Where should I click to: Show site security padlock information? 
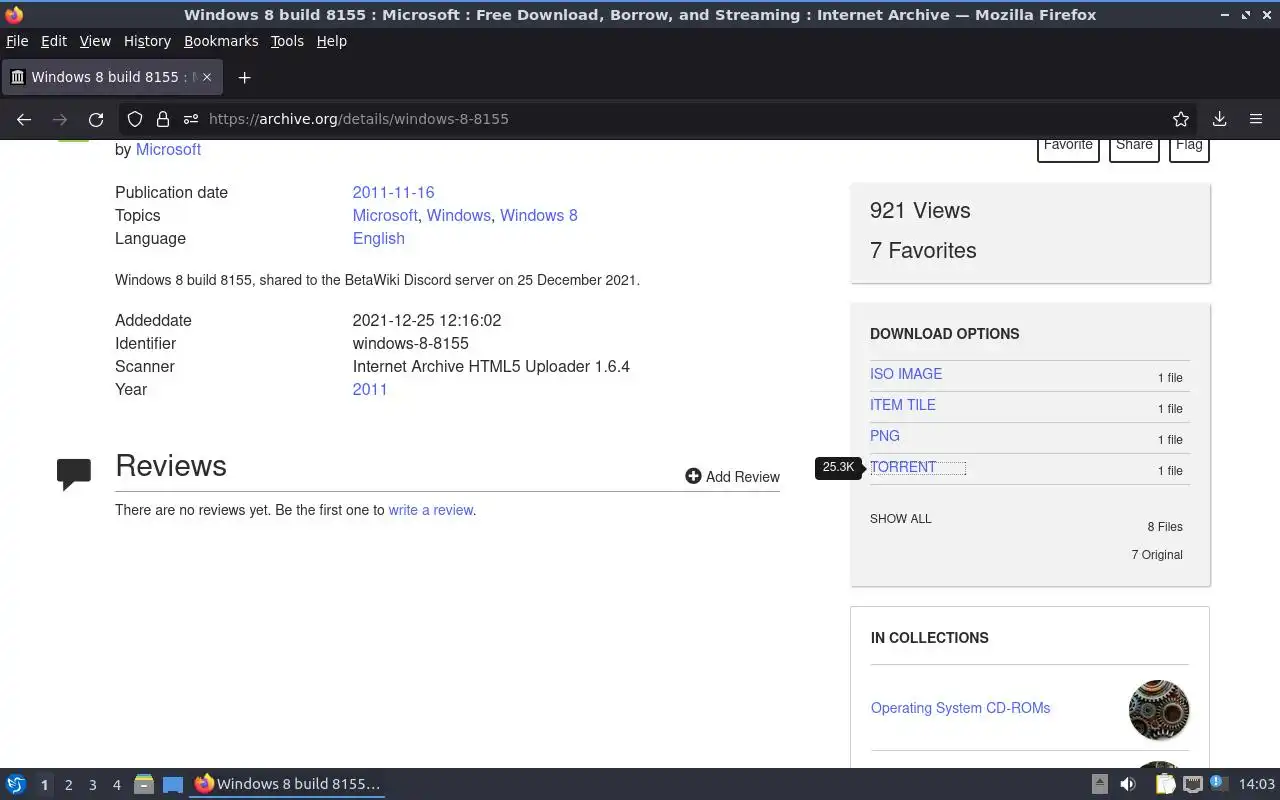[x=162, y=119]
